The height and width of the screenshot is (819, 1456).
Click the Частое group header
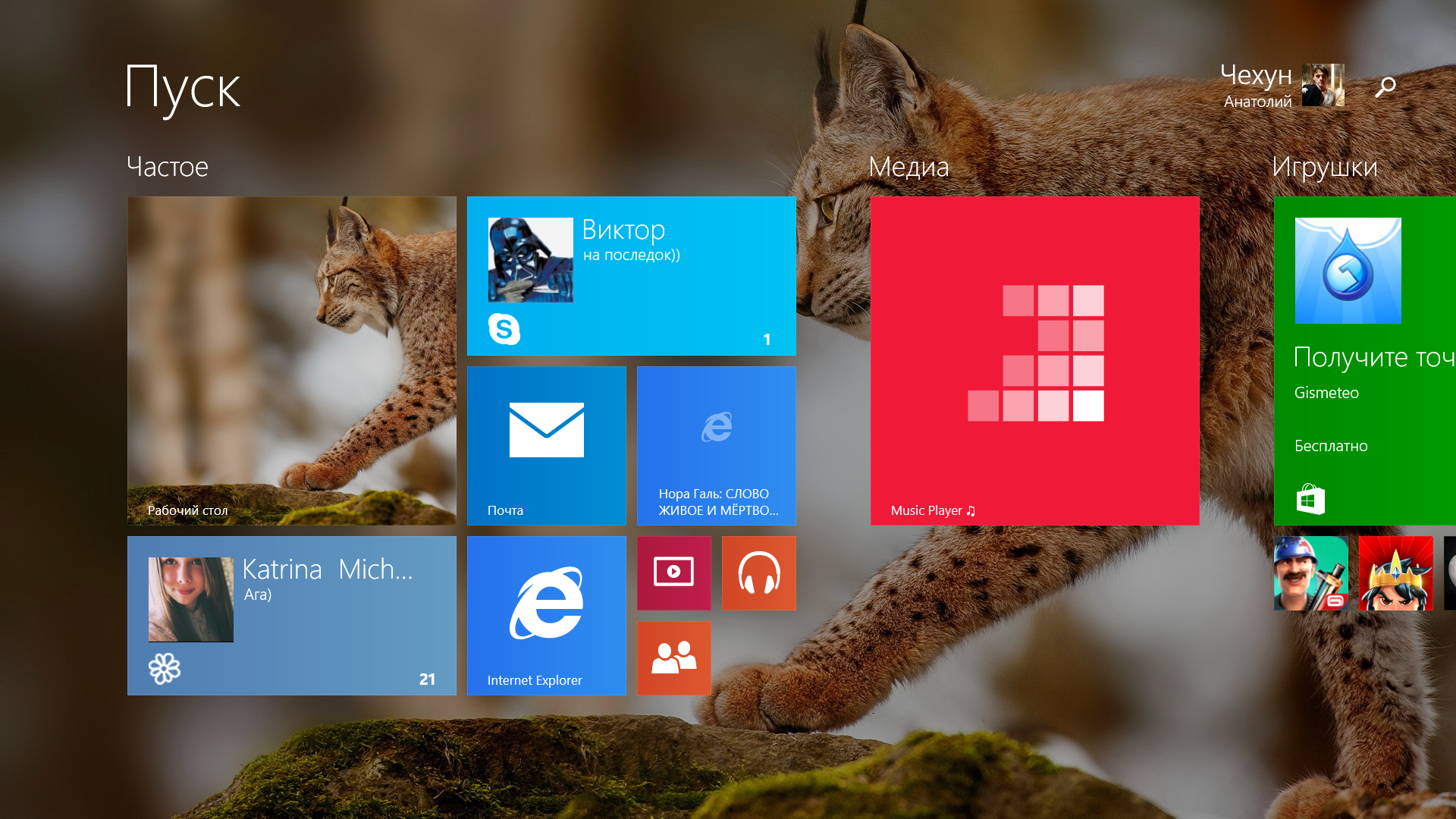(x=168, y=167)
